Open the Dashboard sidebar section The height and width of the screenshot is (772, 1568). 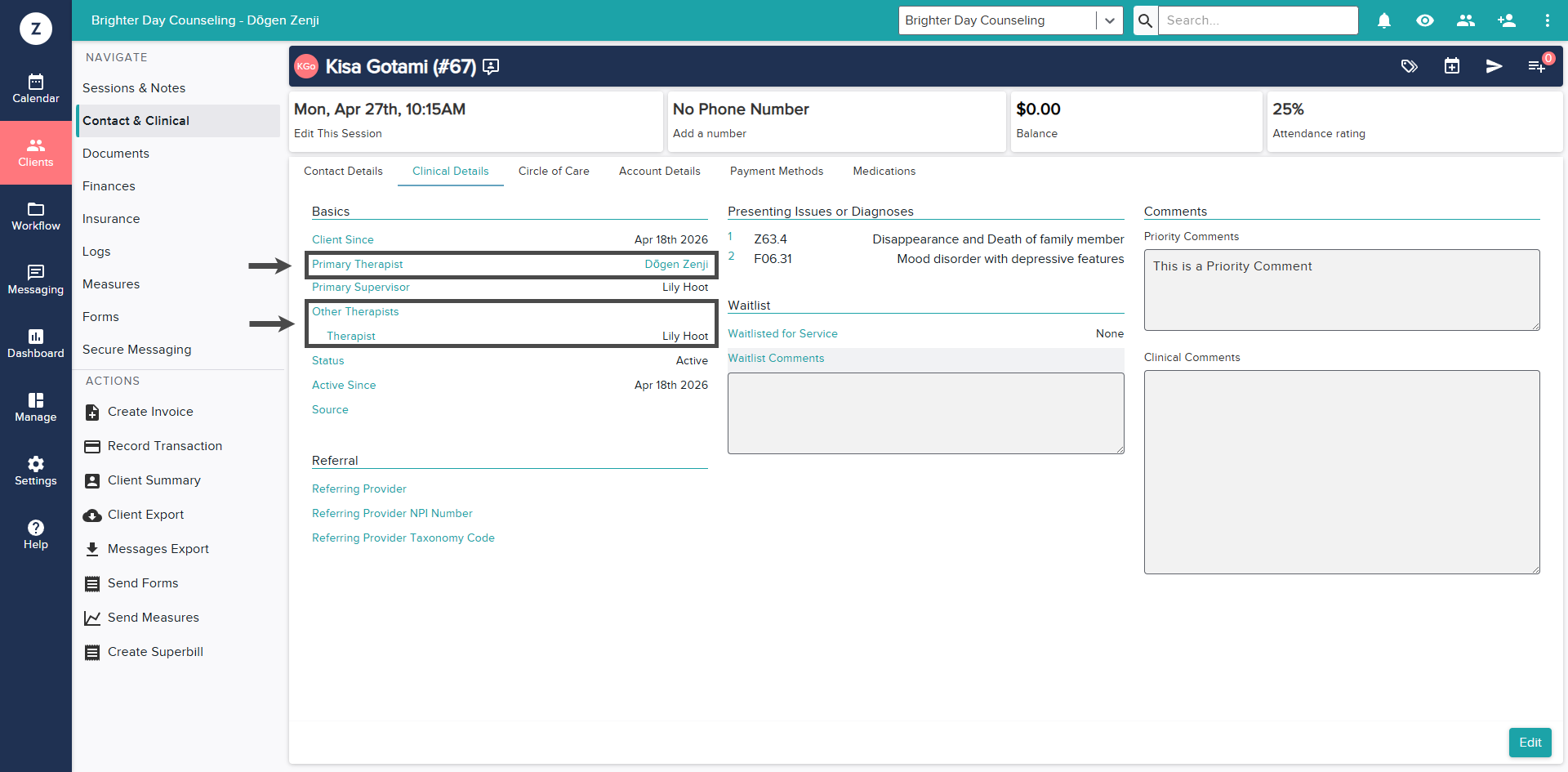pyautogui.click(x=36, y=344)
